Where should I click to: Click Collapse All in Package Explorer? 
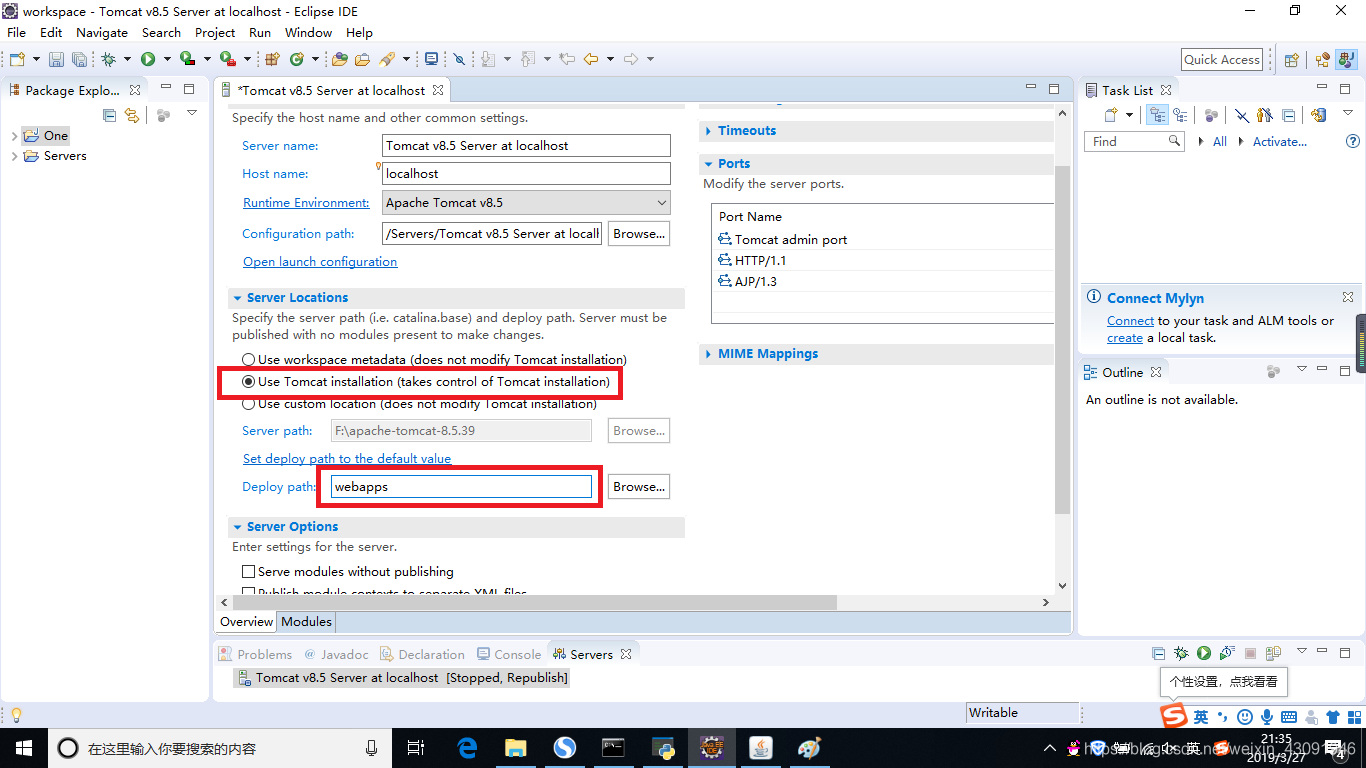[x=110, y=115]
